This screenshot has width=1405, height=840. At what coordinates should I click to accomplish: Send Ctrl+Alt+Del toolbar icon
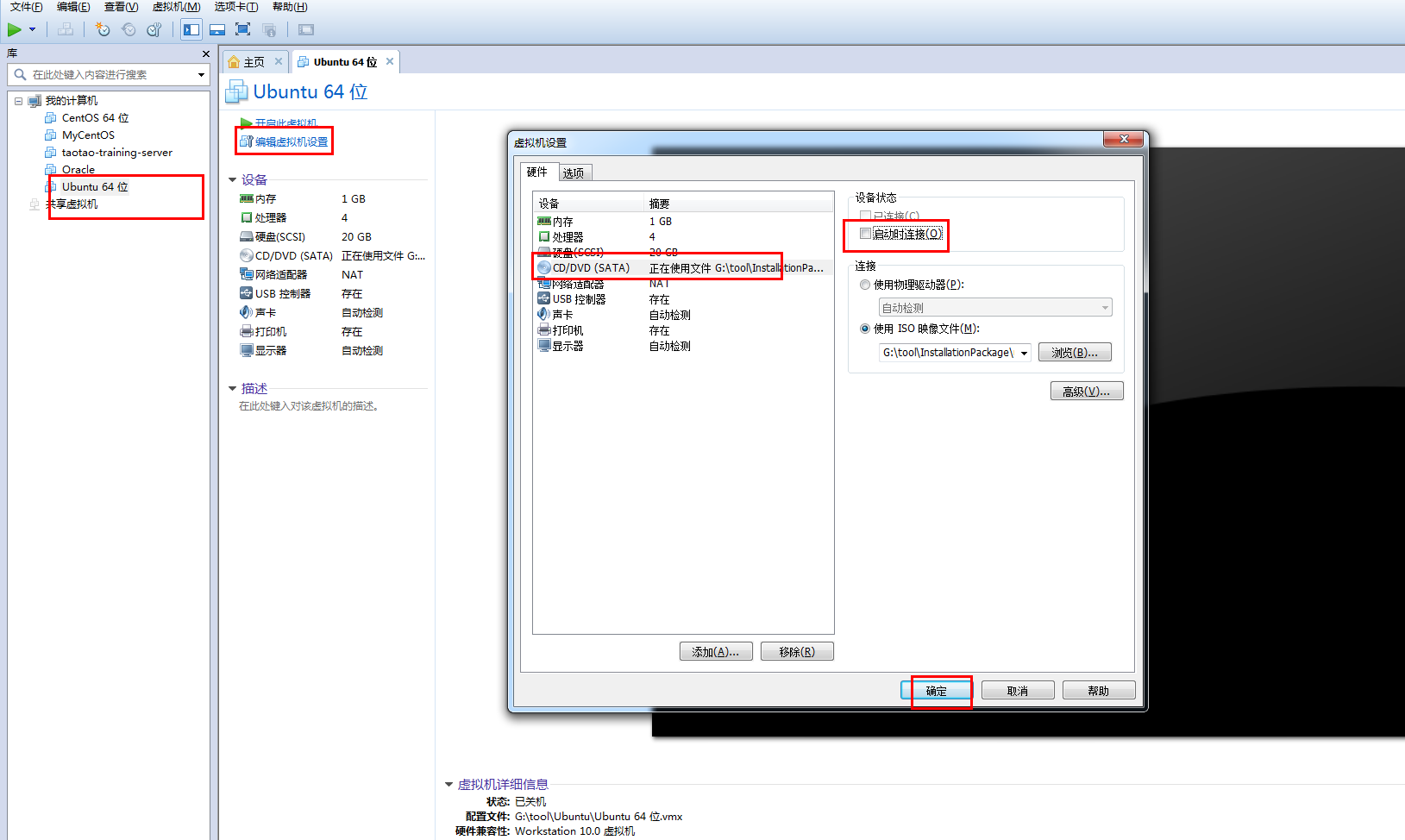(x=66, y=29)
